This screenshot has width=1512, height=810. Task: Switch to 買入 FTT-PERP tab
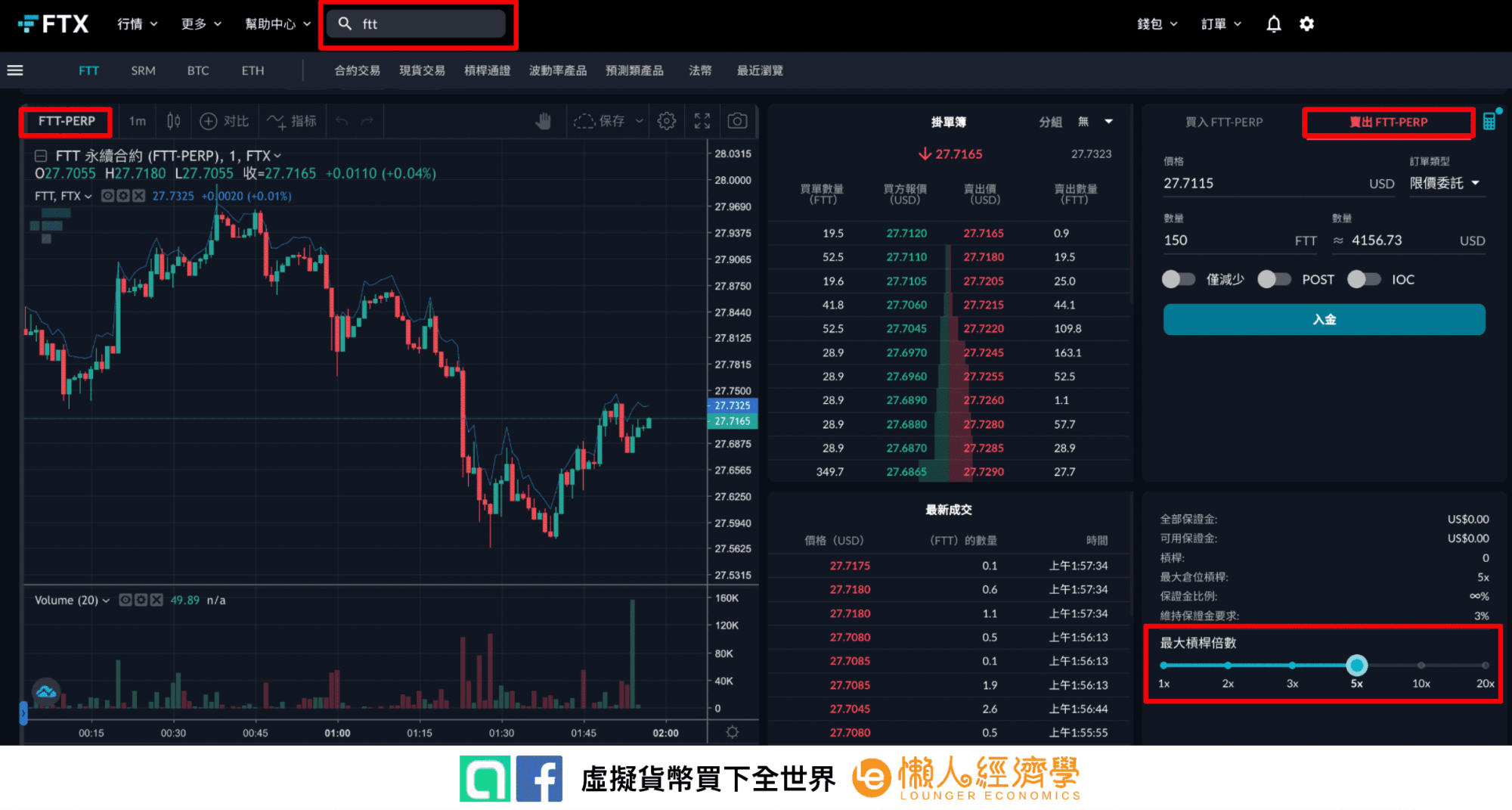click(x=1224, y=122)
